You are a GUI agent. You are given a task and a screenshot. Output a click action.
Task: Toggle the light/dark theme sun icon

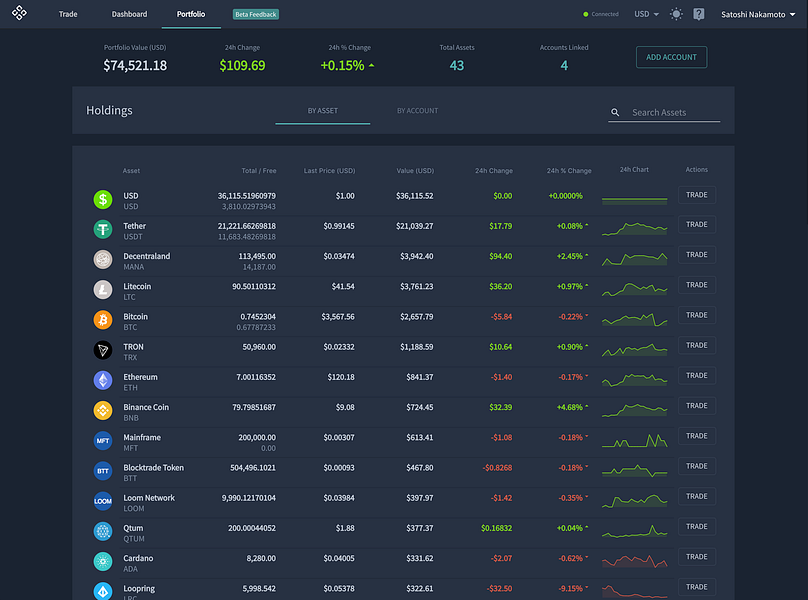(676, 14)
